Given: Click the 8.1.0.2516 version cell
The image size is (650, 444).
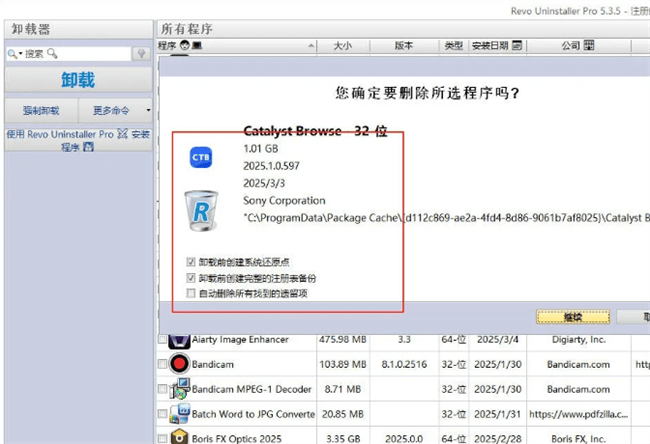Looking at the screenshot, I should 404,364.
